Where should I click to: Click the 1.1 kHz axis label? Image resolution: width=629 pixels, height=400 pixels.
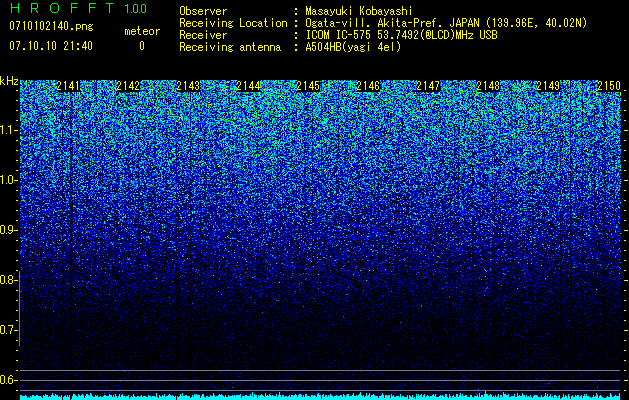[8, 130]
